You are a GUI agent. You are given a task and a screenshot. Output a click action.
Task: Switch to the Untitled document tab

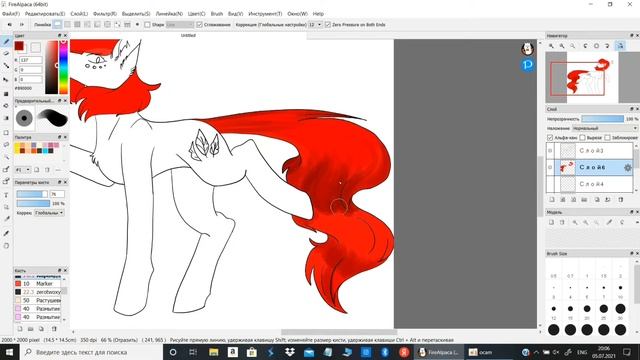click(x=188, y=36)
